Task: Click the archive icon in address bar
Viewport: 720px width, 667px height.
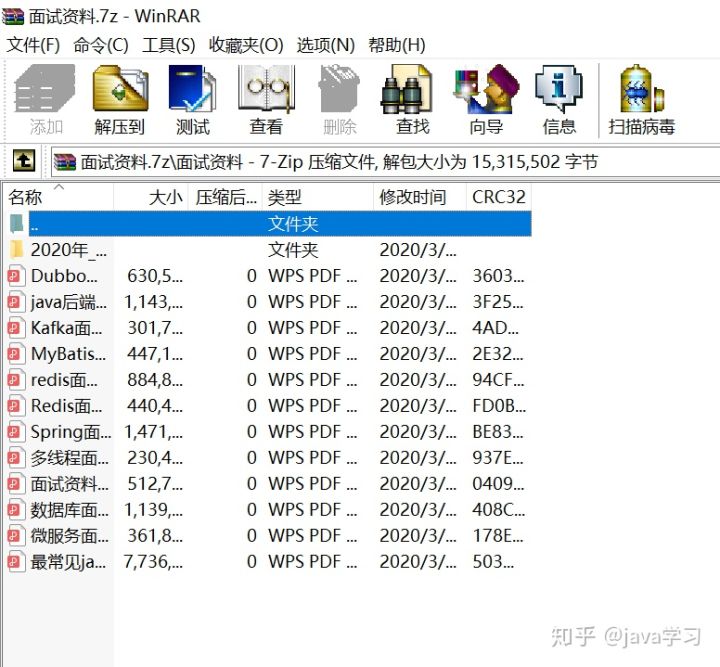Action: pos(64,162)
